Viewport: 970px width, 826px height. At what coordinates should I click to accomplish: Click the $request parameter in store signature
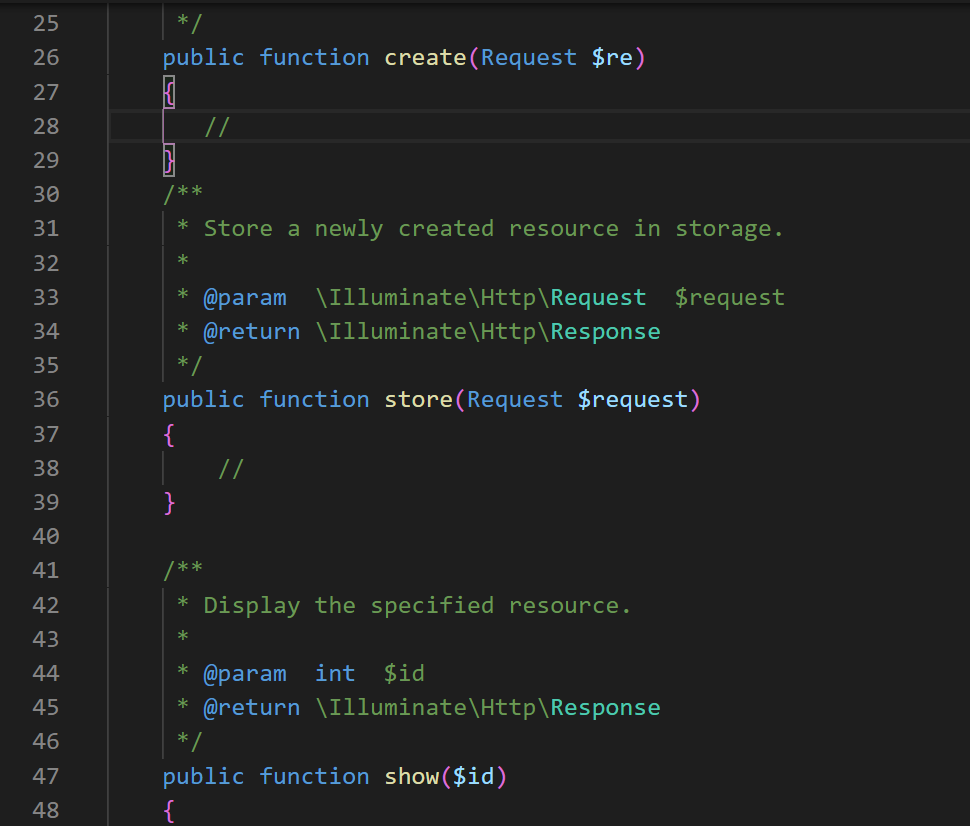coord(633,400)
